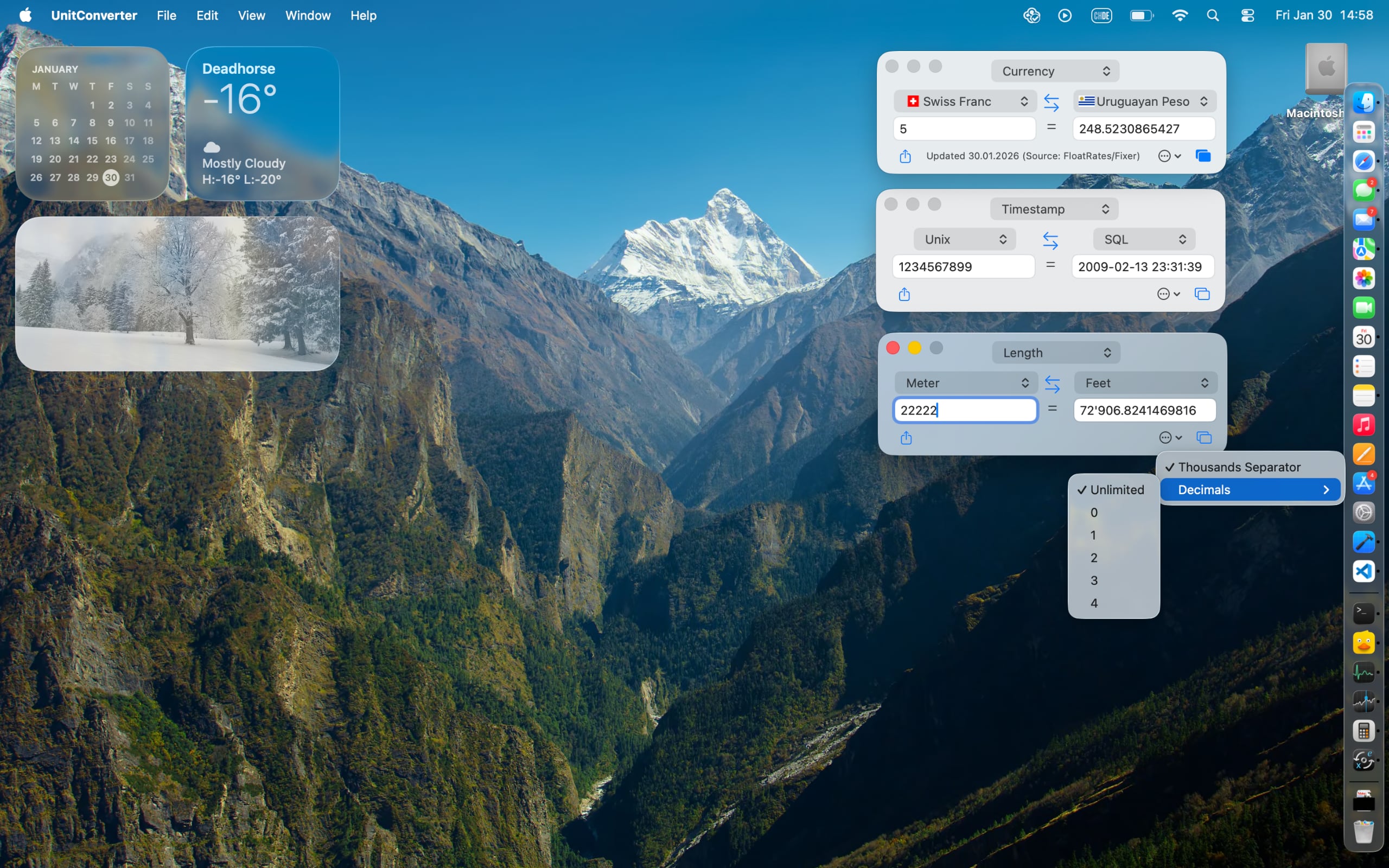The width and height of the screenshot is (1389, 868).
Task: Set decimals to 2
Action: 1093,558
